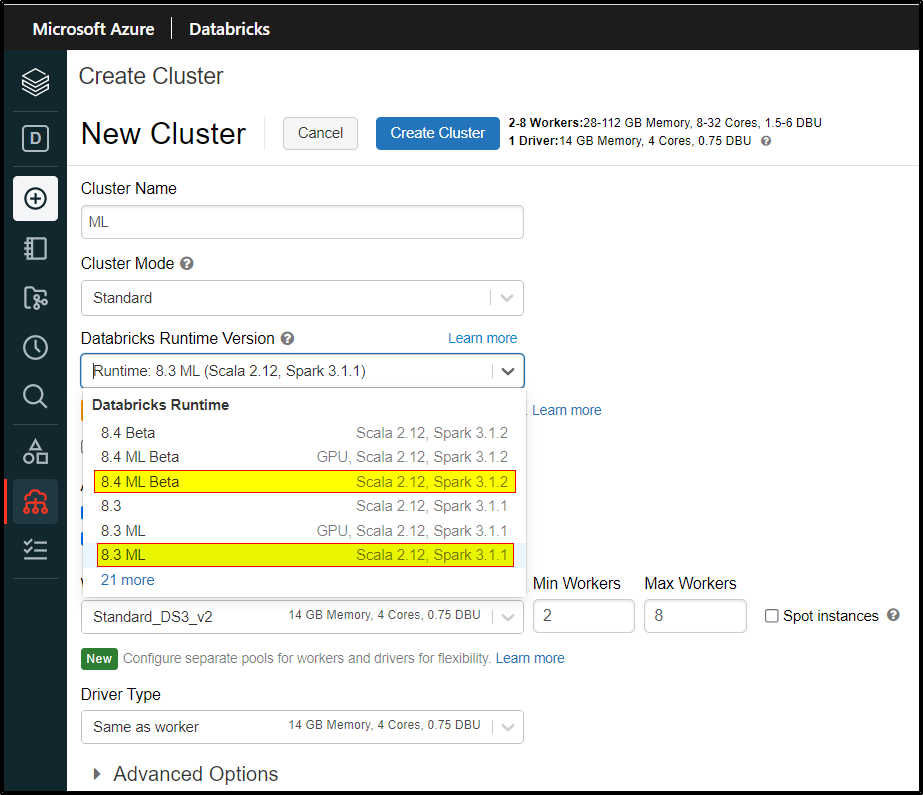Enable the Spot instances checkbox
The height and width of the screenshot is (795, 923).
(x=771, y=616)
